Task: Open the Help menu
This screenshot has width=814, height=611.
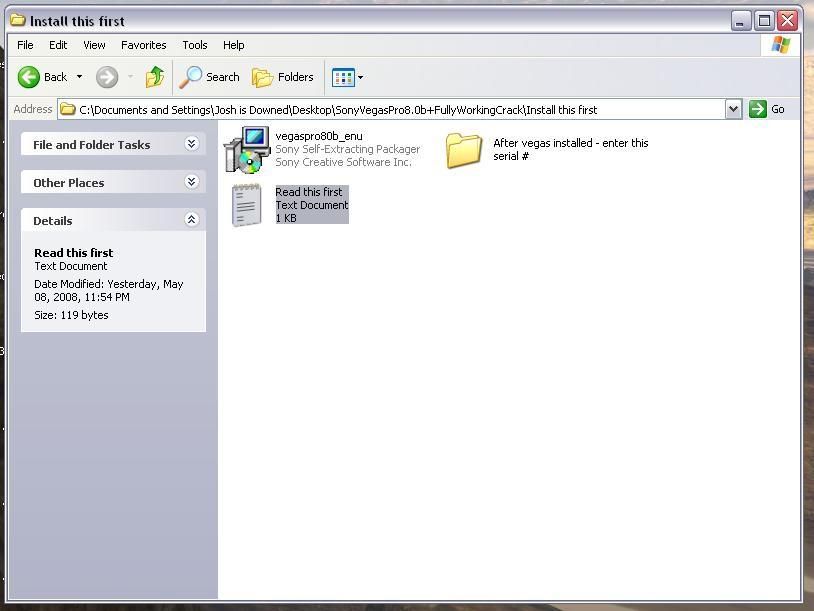Action: pos(234,45)
